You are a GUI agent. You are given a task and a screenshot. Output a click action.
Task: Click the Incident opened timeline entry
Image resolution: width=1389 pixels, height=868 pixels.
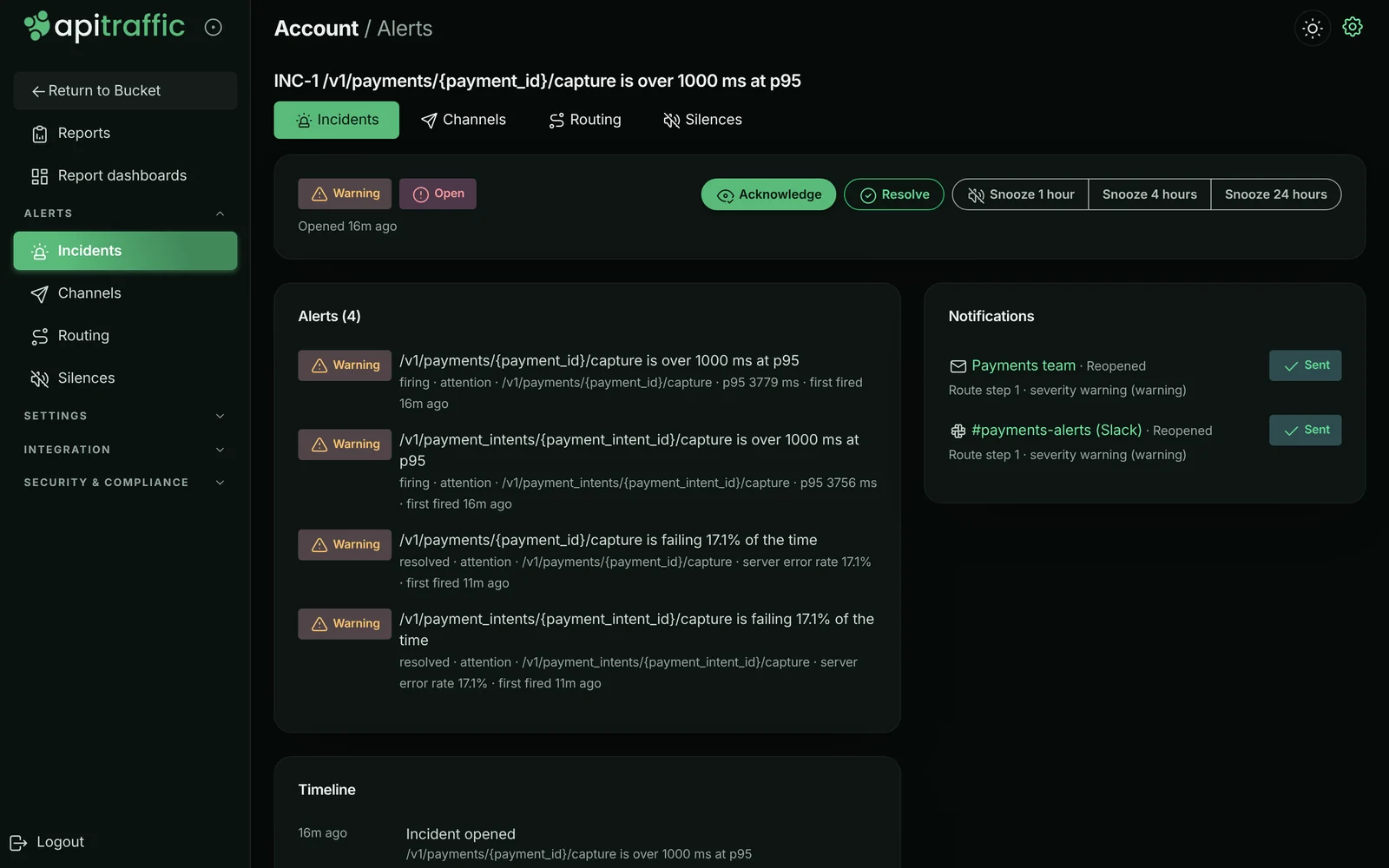[460, 834]
